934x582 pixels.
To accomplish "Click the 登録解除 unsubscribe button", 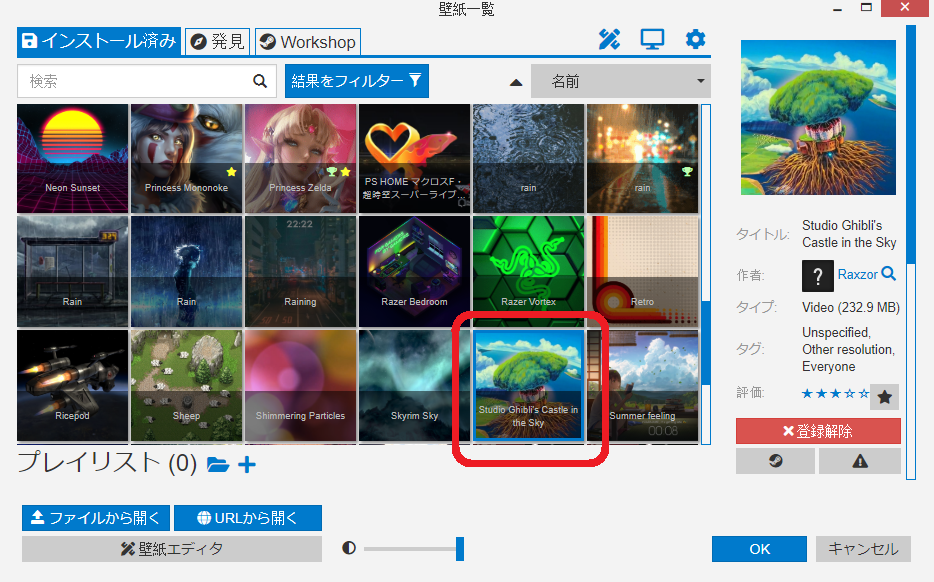I will [818, 431].
